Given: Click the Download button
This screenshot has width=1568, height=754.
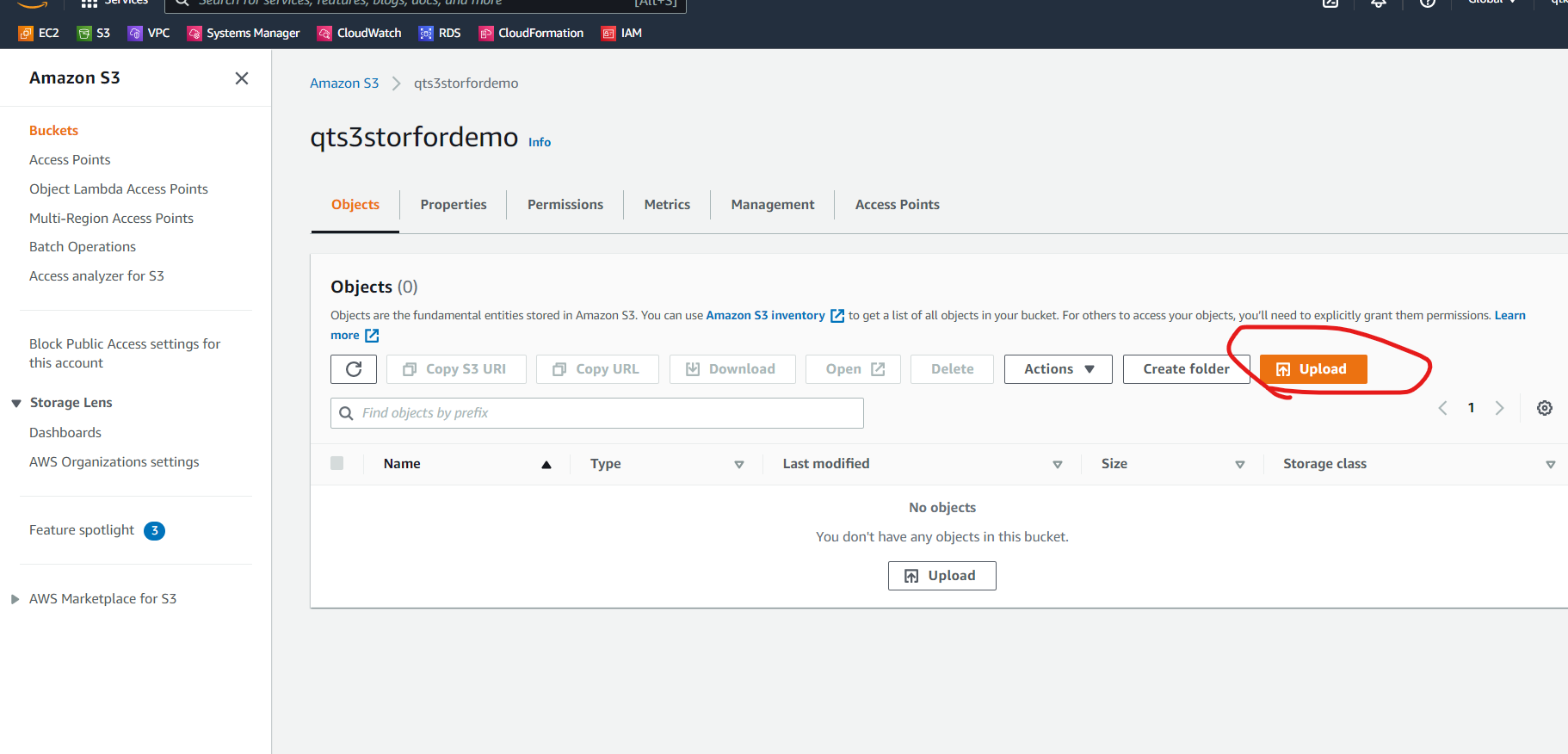Looking at the screenshot, I should 732,369.
